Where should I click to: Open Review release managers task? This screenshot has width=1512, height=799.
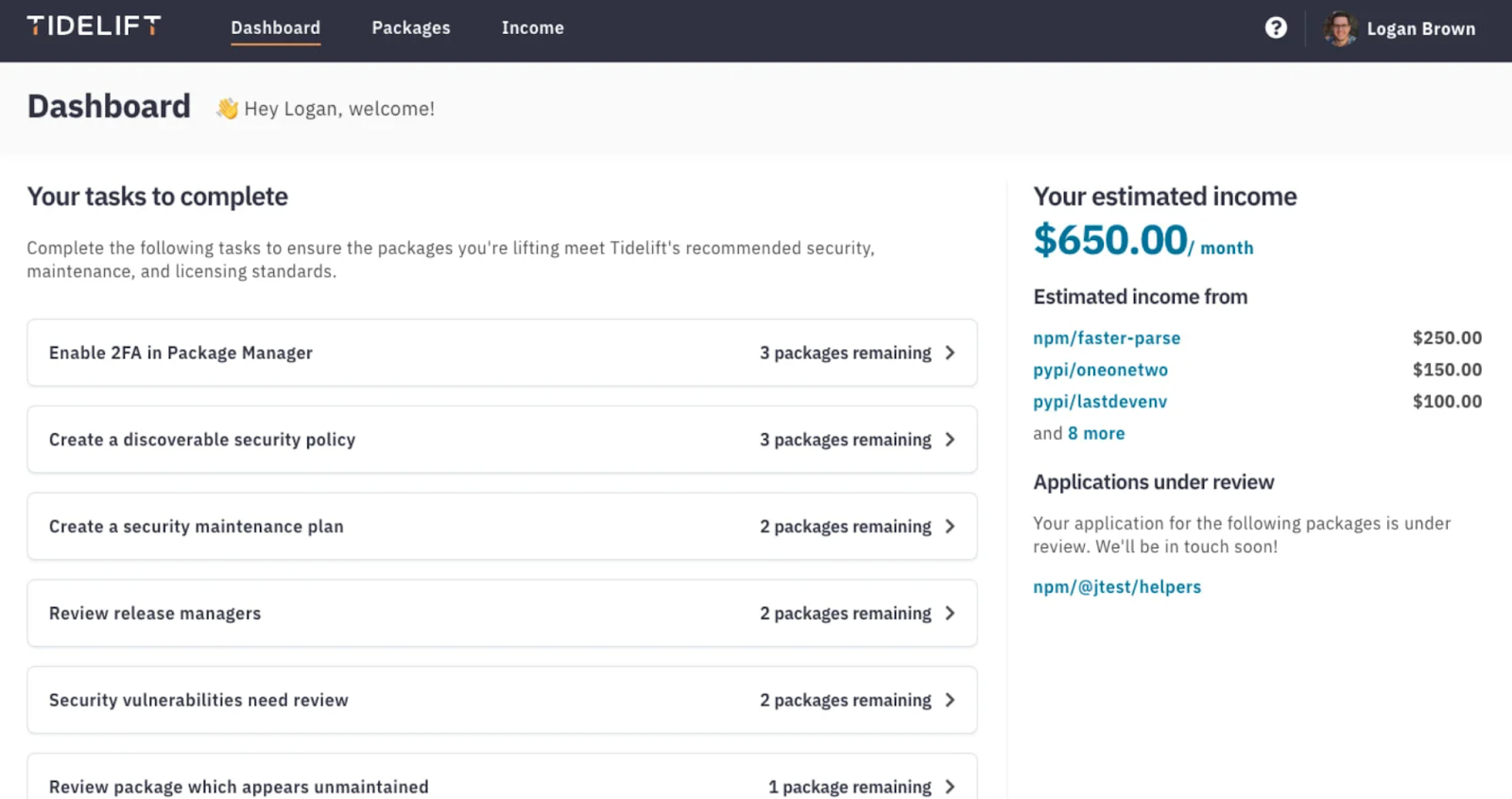pos(502,614)
